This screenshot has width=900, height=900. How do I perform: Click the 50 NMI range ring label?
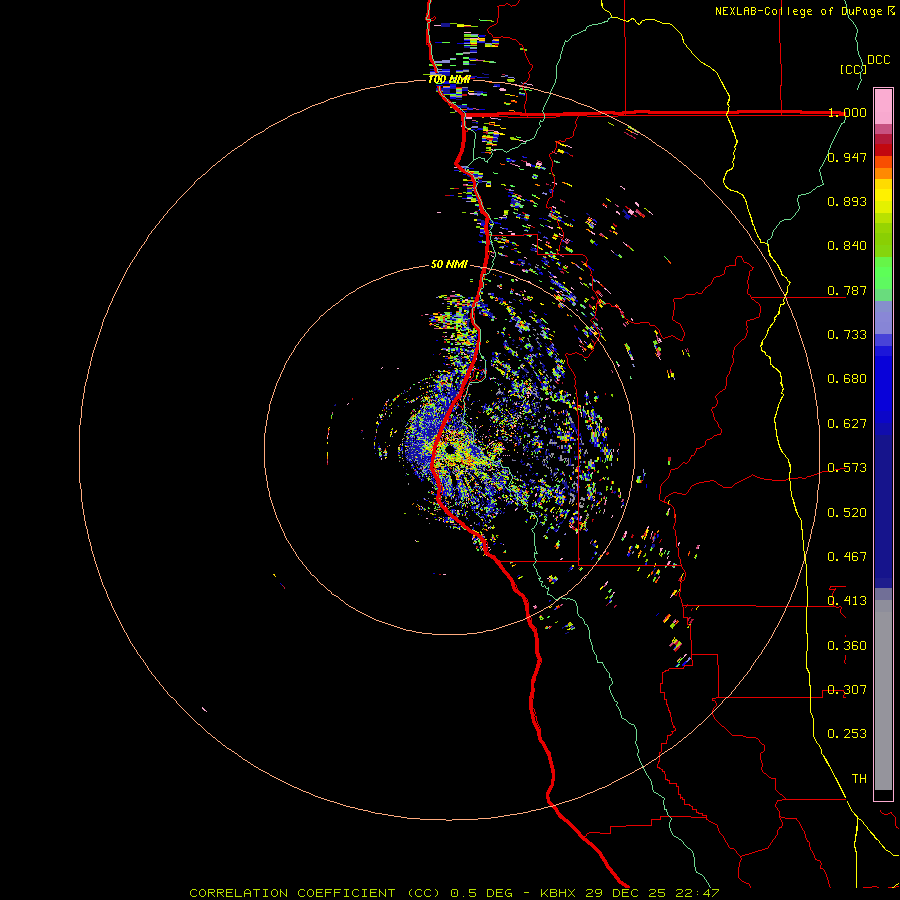point(449,265)
